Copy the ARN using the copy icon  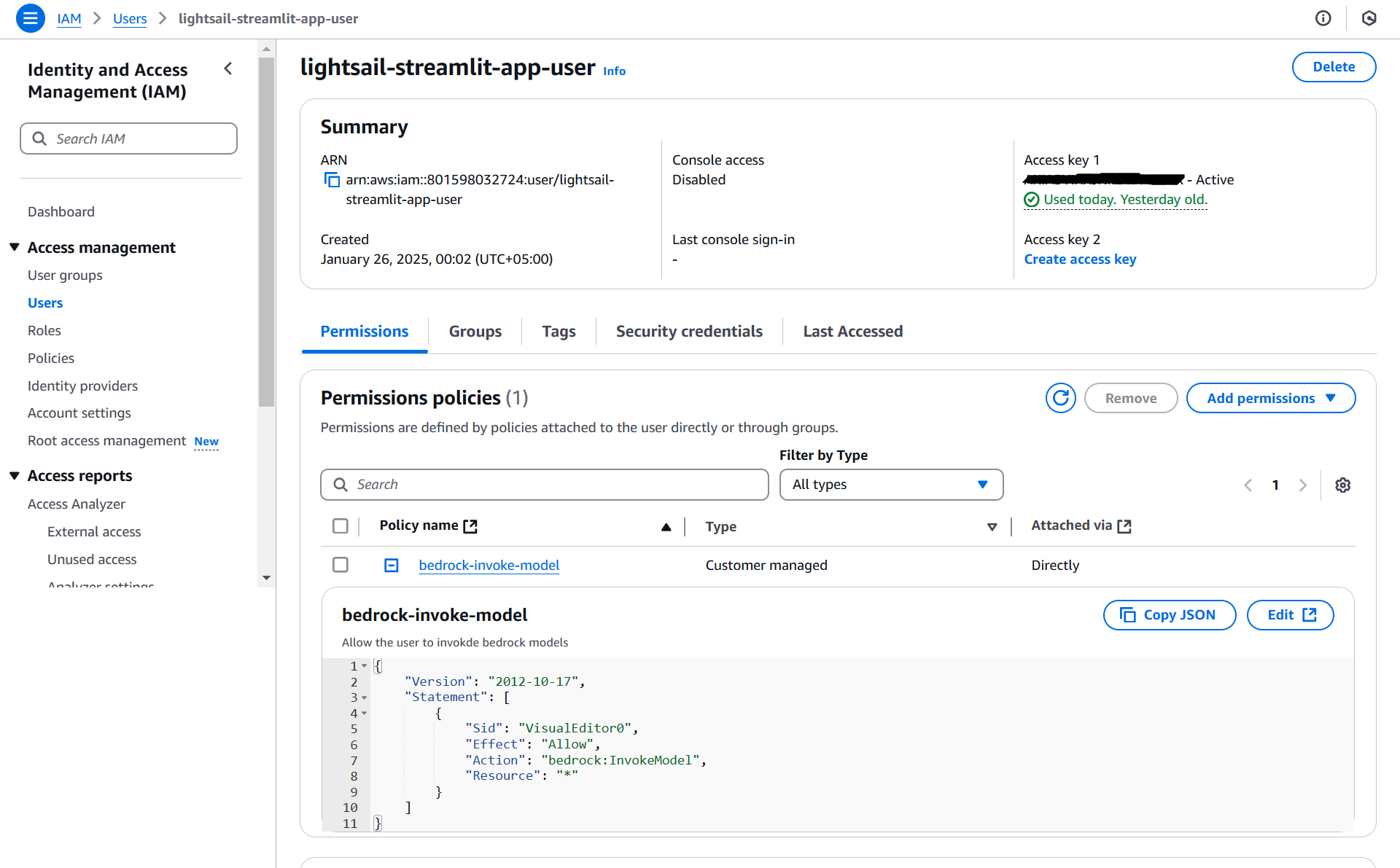tap(332, 180)
